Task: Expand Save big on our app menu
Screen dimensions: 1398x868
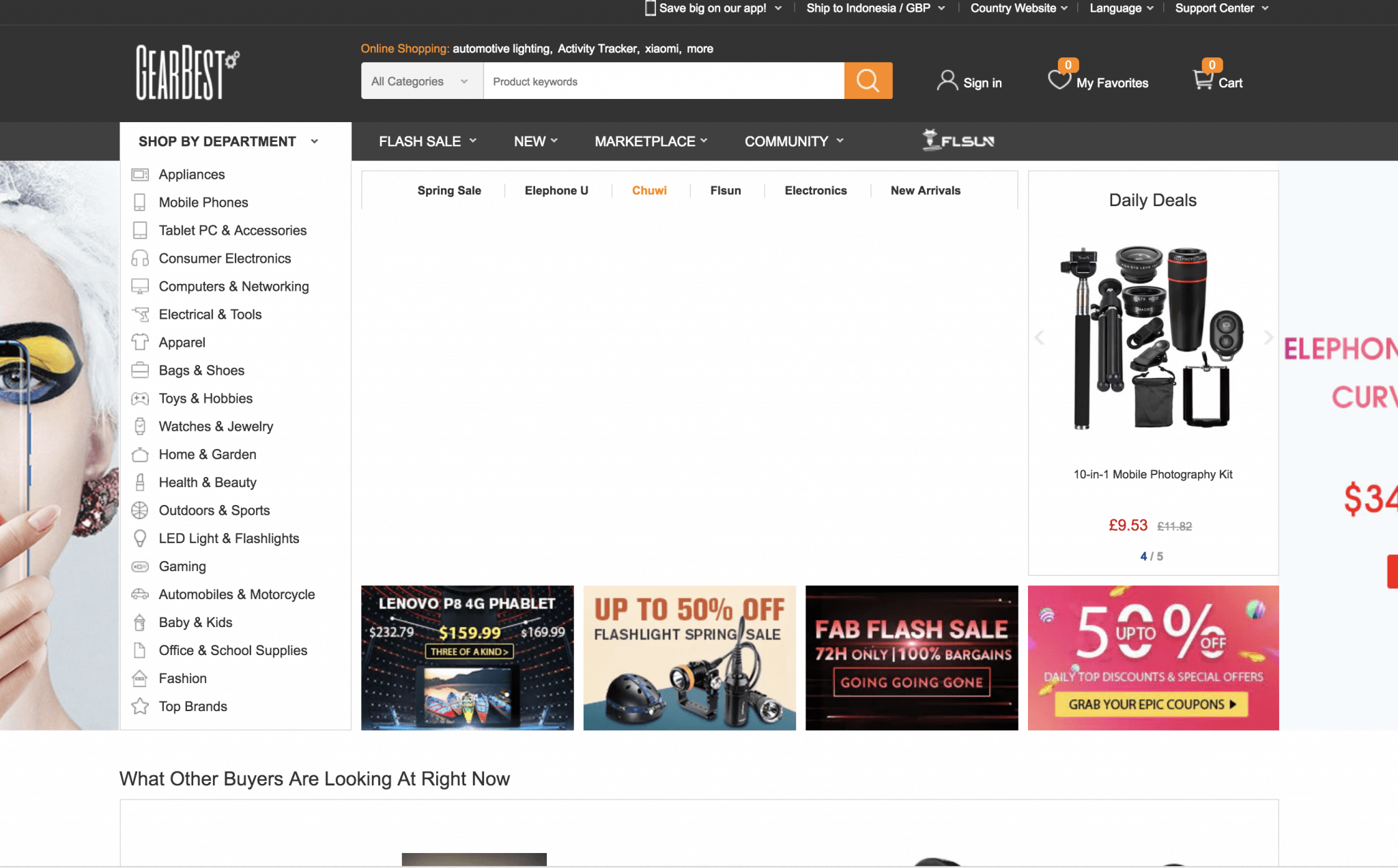Action: click(x=713, y=8)
